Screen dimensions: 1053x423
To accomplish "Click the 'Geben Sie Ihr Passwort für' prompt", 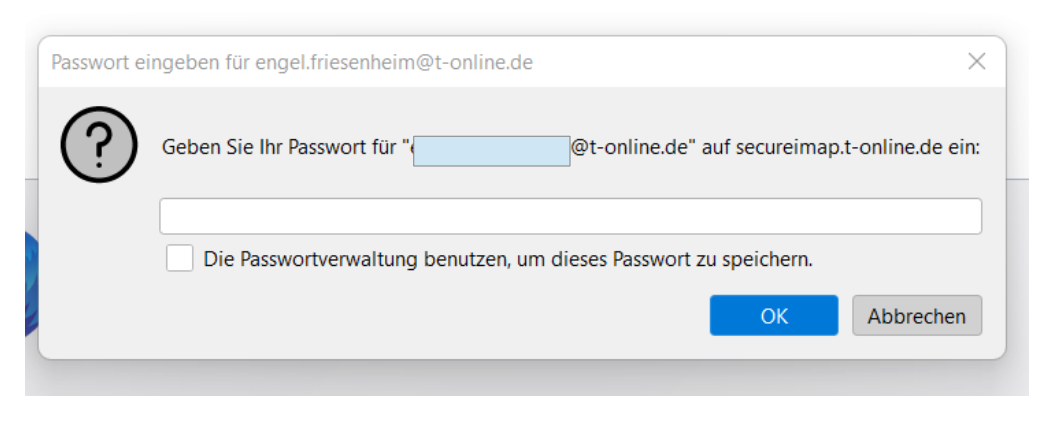I will pos(280,147).
